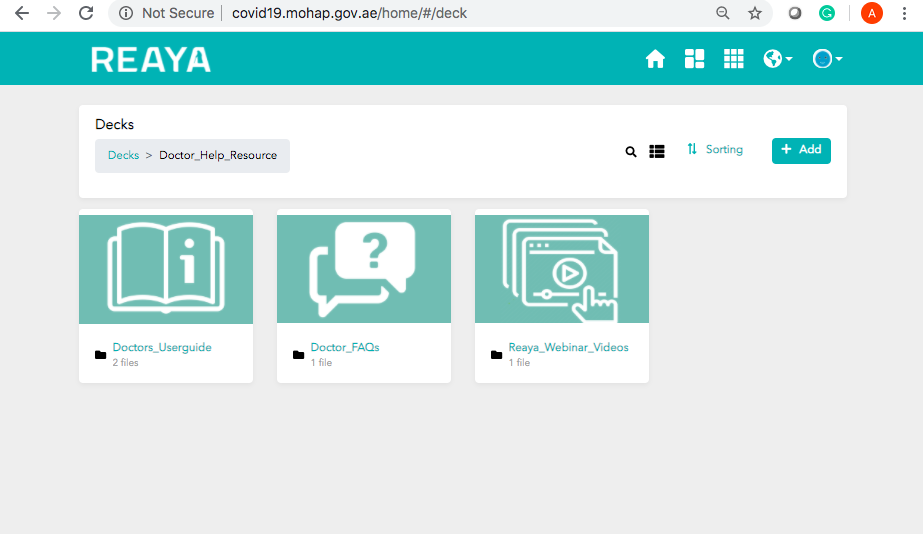Click the Reaya_Webinar_Videos video thumbnail
Image resolution: width=923 pixels, height=534 pixels.
[562, 268]
